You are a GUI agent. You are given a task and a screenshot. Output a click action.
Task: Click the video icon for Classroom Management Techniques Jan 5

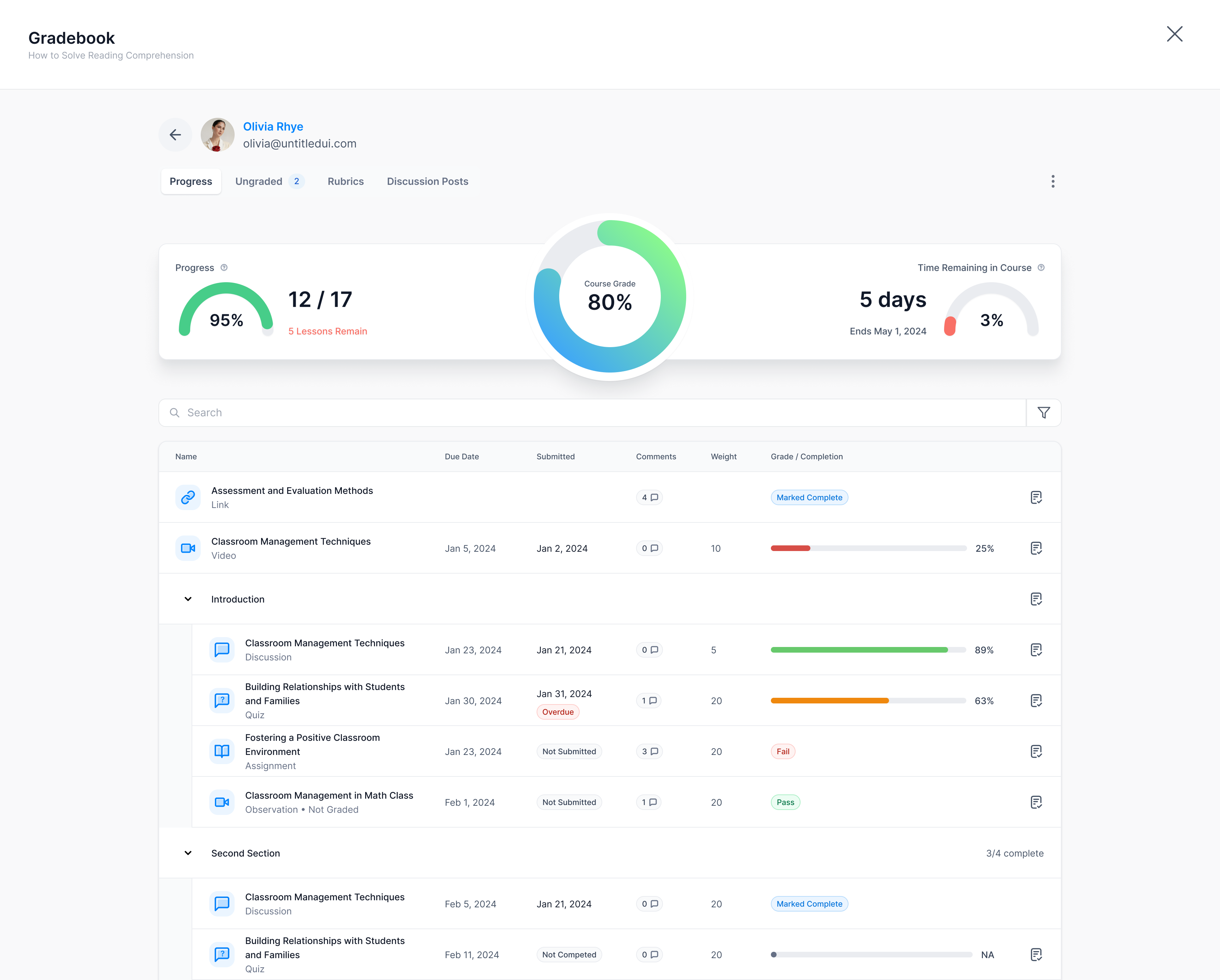188,548
